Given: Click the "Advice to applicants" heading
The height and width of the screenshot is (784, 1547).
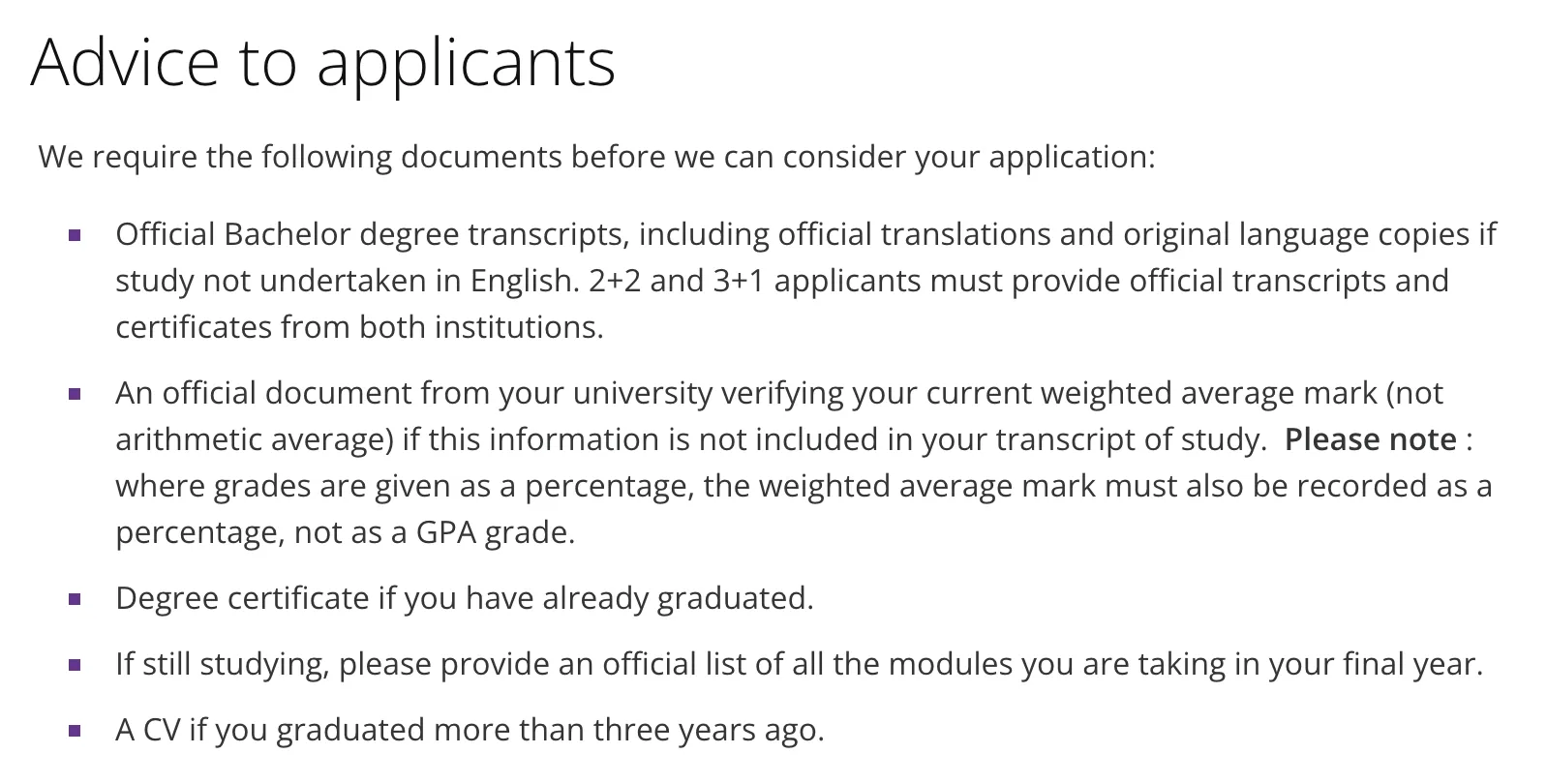Looking at the screenshot, I should [x=322, y=63].
